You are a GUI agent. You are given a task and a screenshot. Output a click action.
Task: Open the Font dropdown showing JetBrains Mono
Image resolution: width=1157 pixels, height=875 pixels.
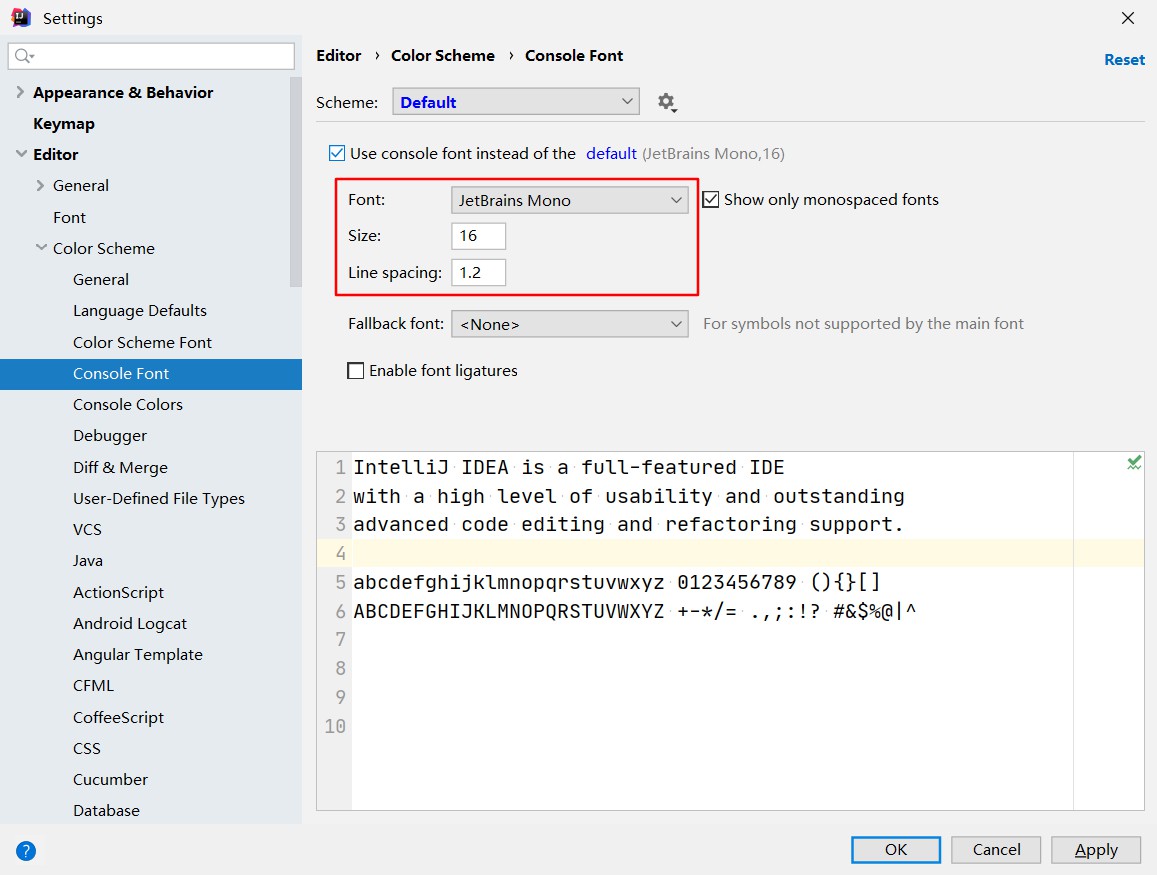569,200
